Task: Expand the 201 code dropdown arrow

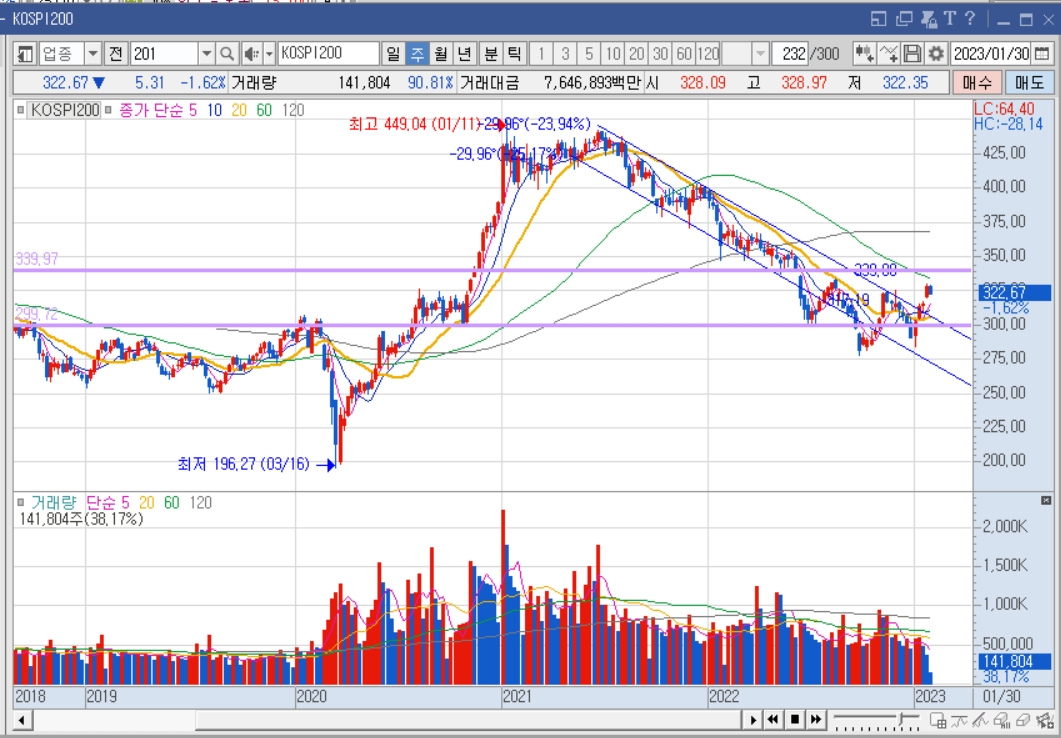Action: click(x=206, y=53)
